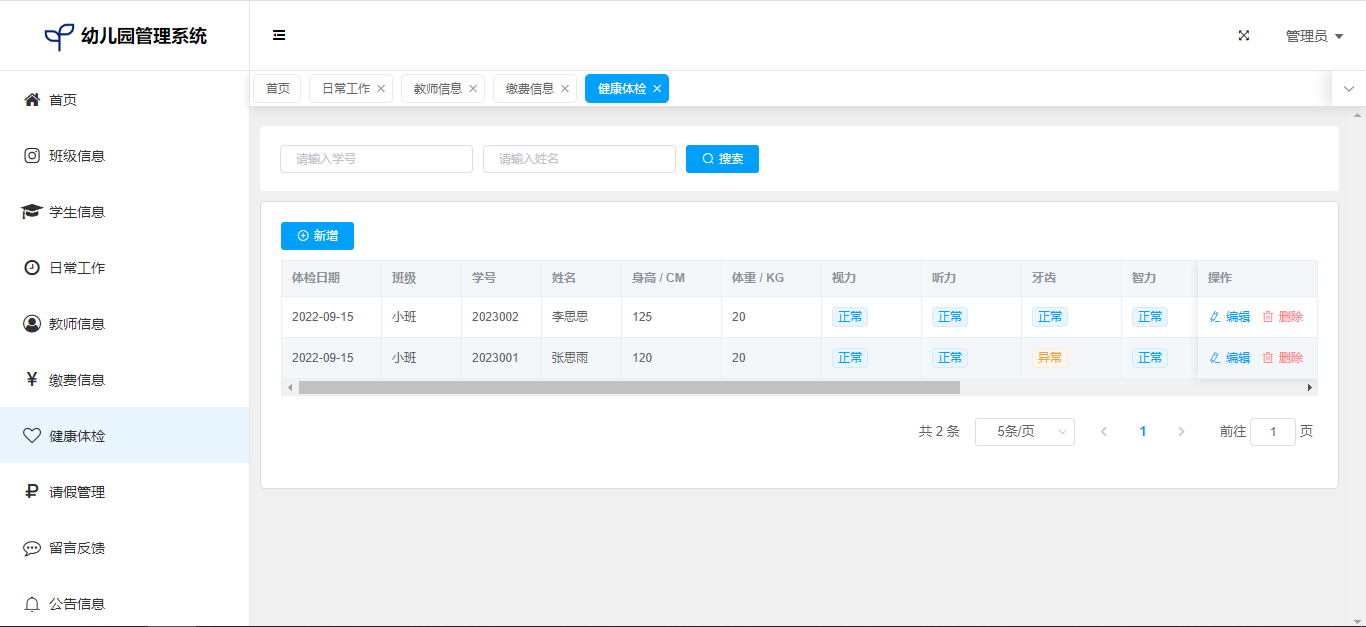Close the 缴费信息 tab

tap(565, 89)
